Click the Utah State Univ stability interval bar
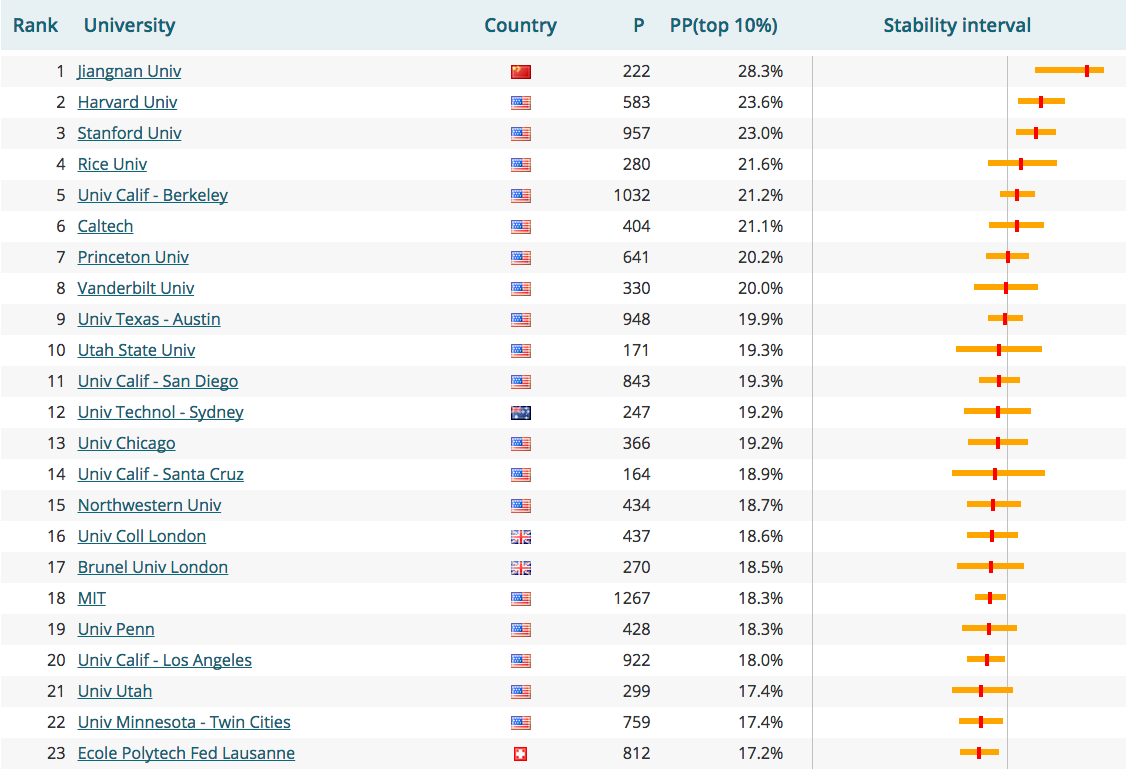This screenshot has width=1126, height=769. point(999,349)
